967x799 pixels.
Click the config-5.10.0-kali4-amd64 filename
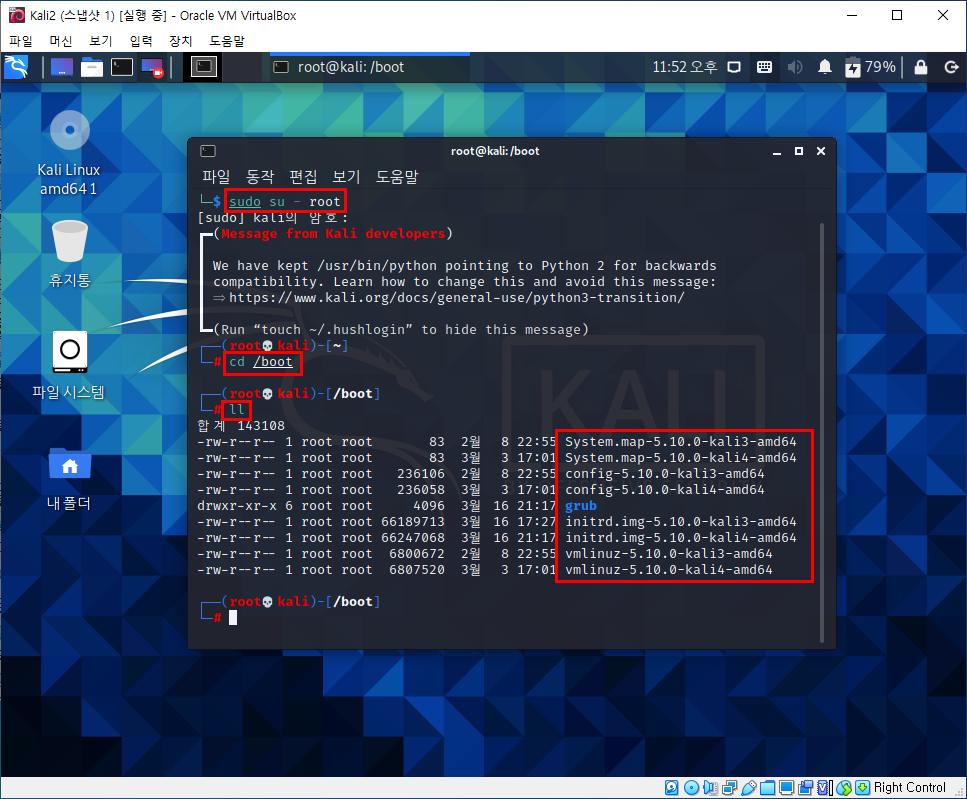(665, 490)
